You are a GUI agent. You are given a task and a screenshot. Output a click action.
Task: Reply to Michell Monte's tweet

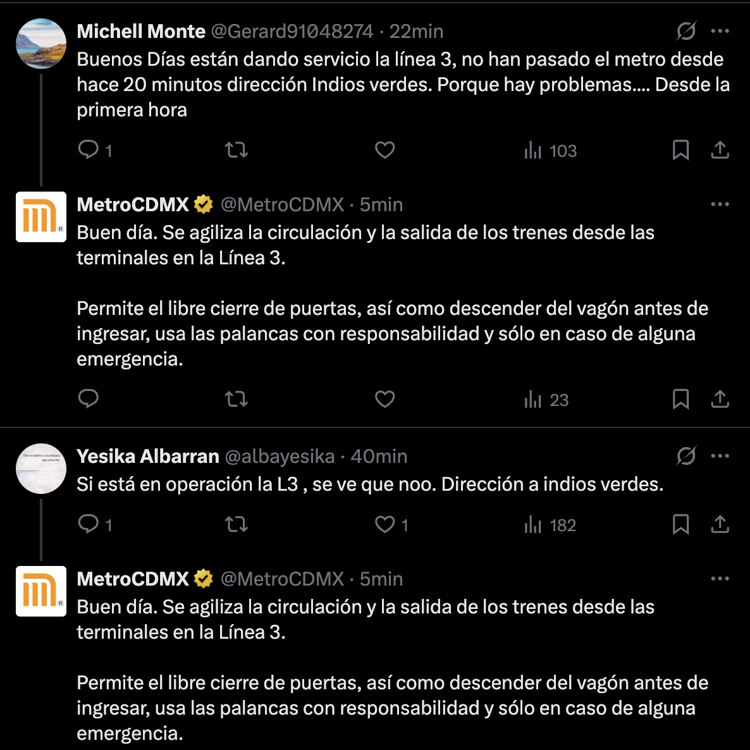[89, 150]
